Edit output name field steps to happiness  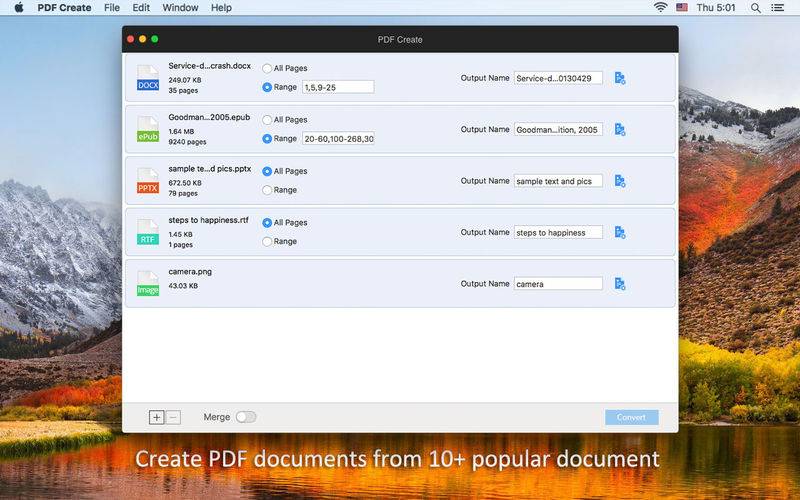coord(558,233)
